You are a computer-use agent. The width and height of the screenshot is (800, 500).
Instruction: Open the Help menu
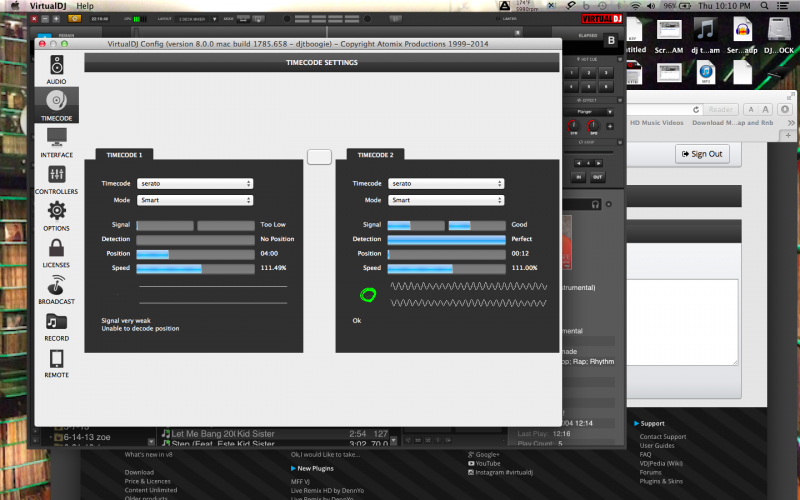[85, 6]
